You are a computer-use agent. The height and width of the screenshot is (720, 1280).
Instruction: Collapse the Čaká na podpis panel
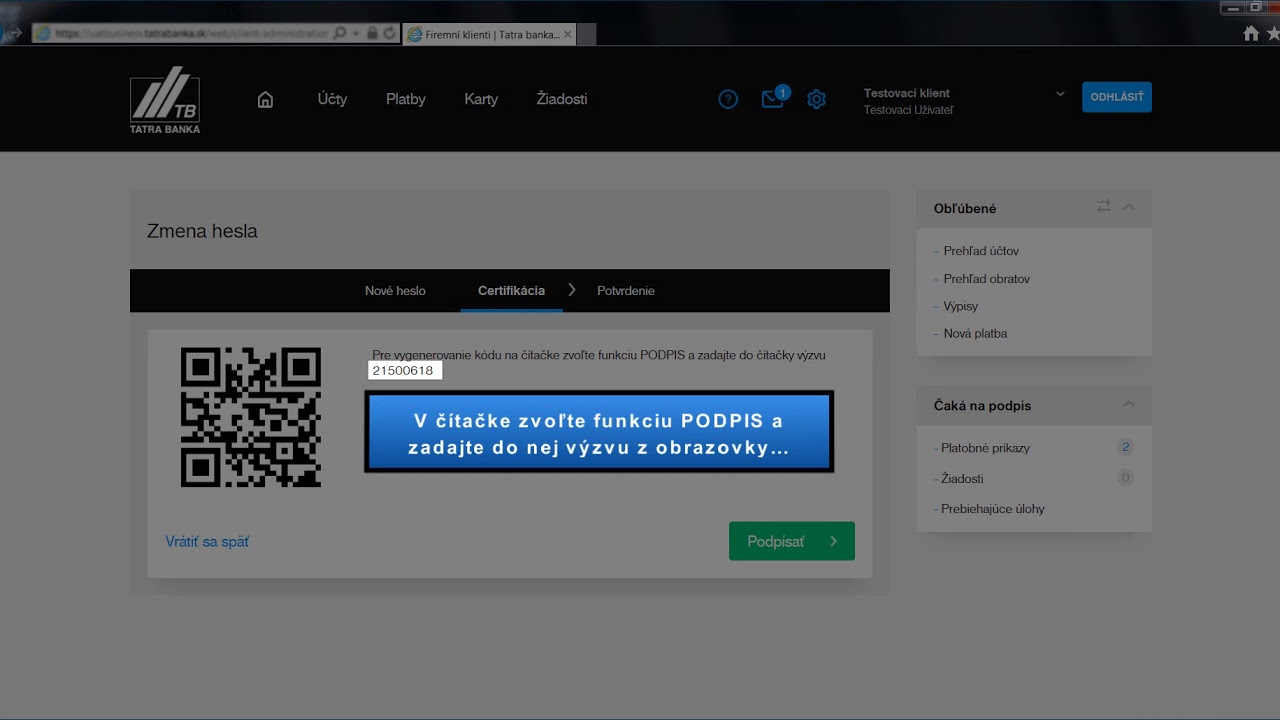[x=1129, y=404]
